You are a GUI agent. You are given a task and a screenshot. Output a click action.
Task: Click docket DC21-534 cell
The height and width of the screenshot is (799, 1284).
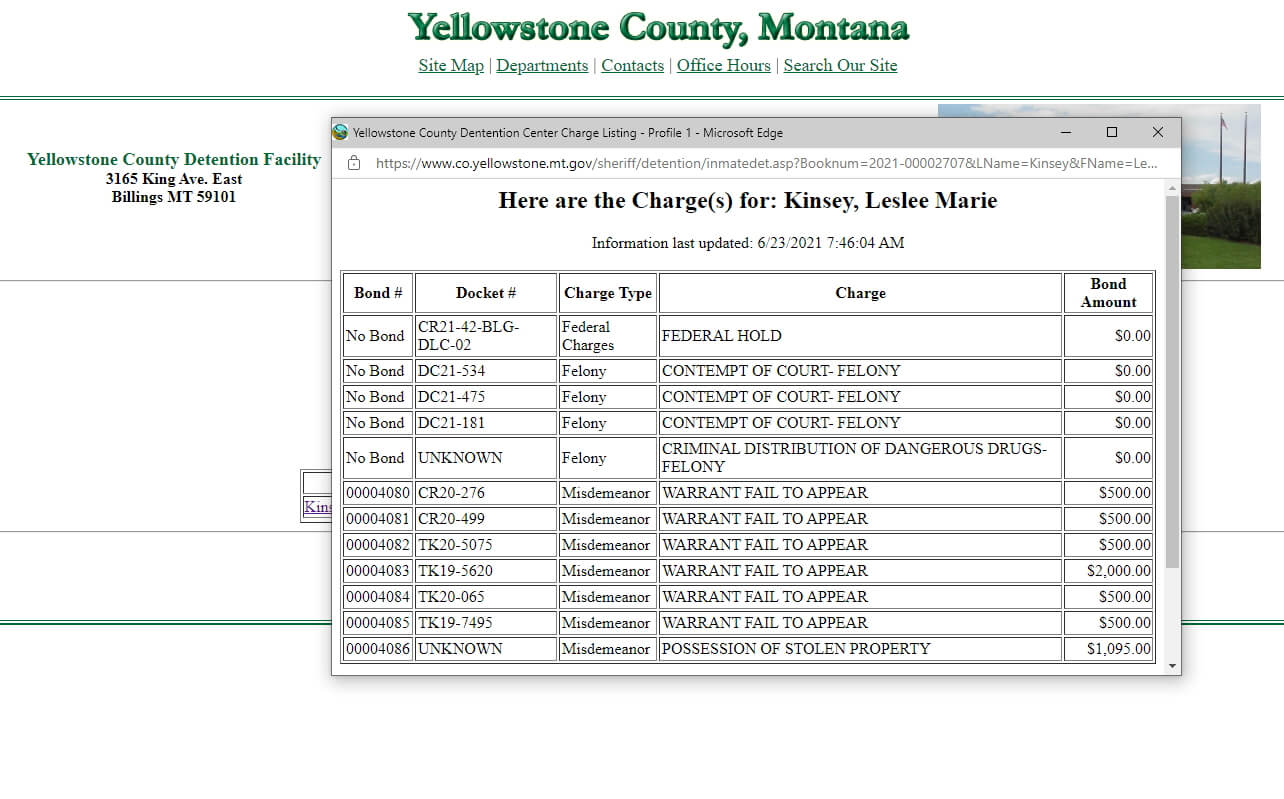486,371
